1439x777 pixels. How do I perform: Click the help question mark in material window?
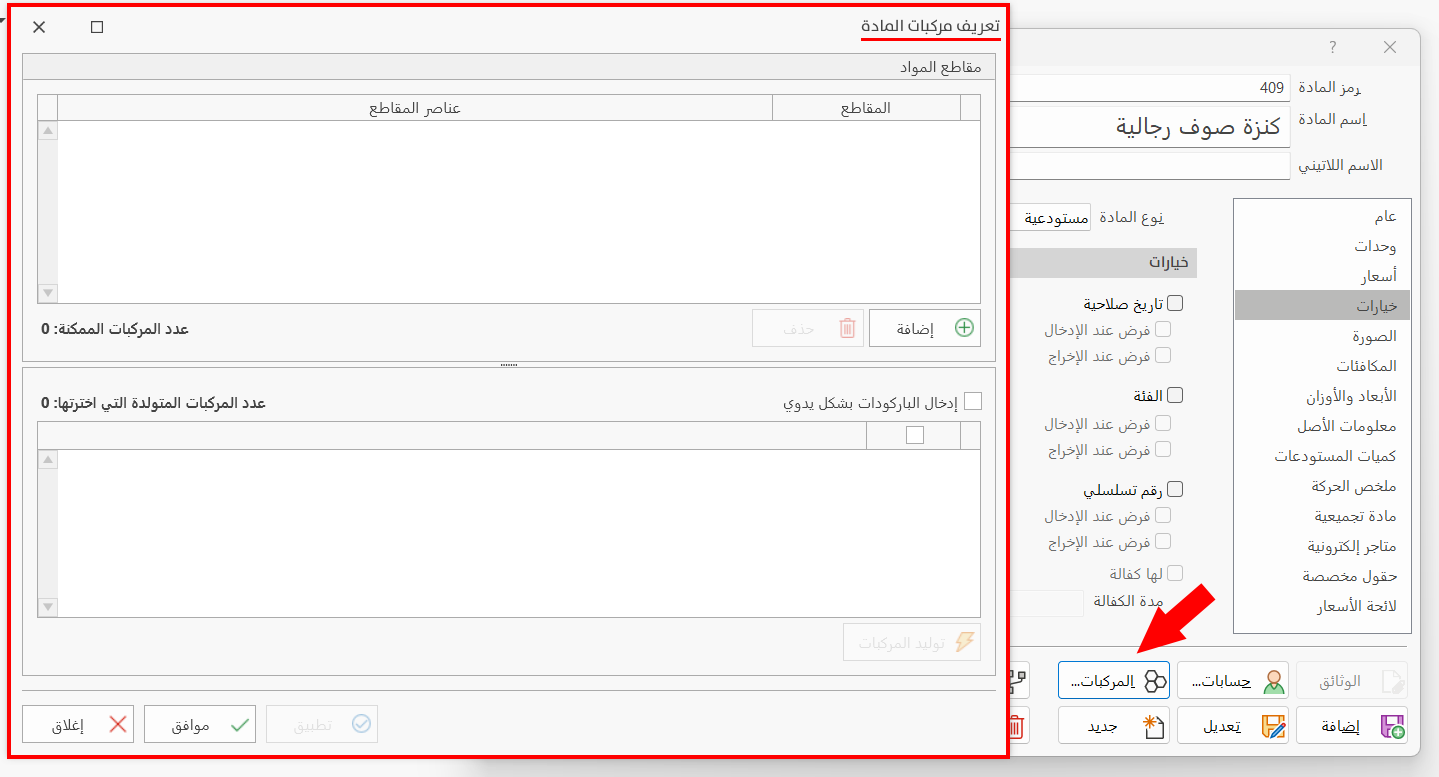point(1333,47)
